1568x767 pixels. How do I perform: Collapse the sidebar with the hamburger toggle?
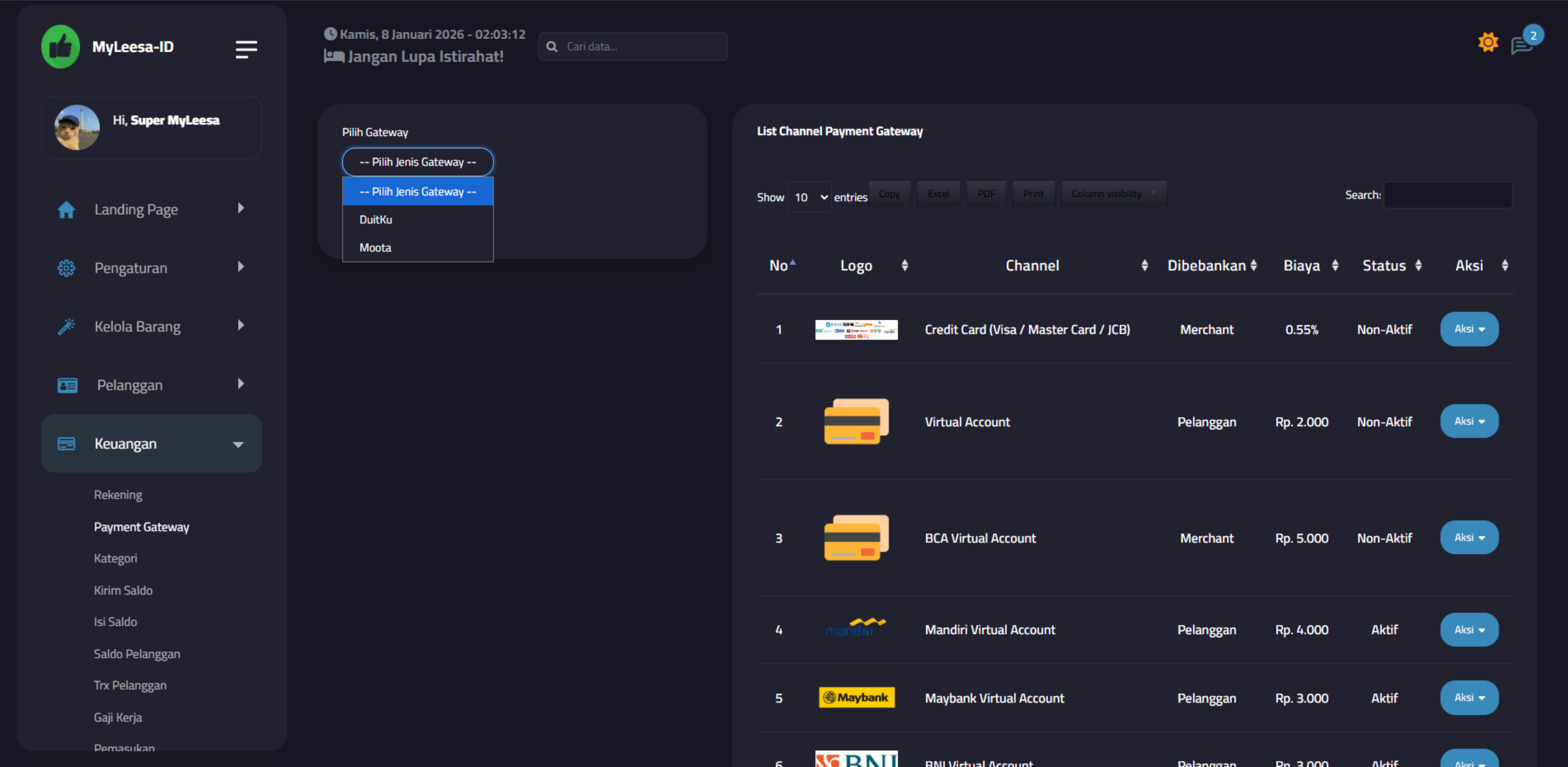246,49
